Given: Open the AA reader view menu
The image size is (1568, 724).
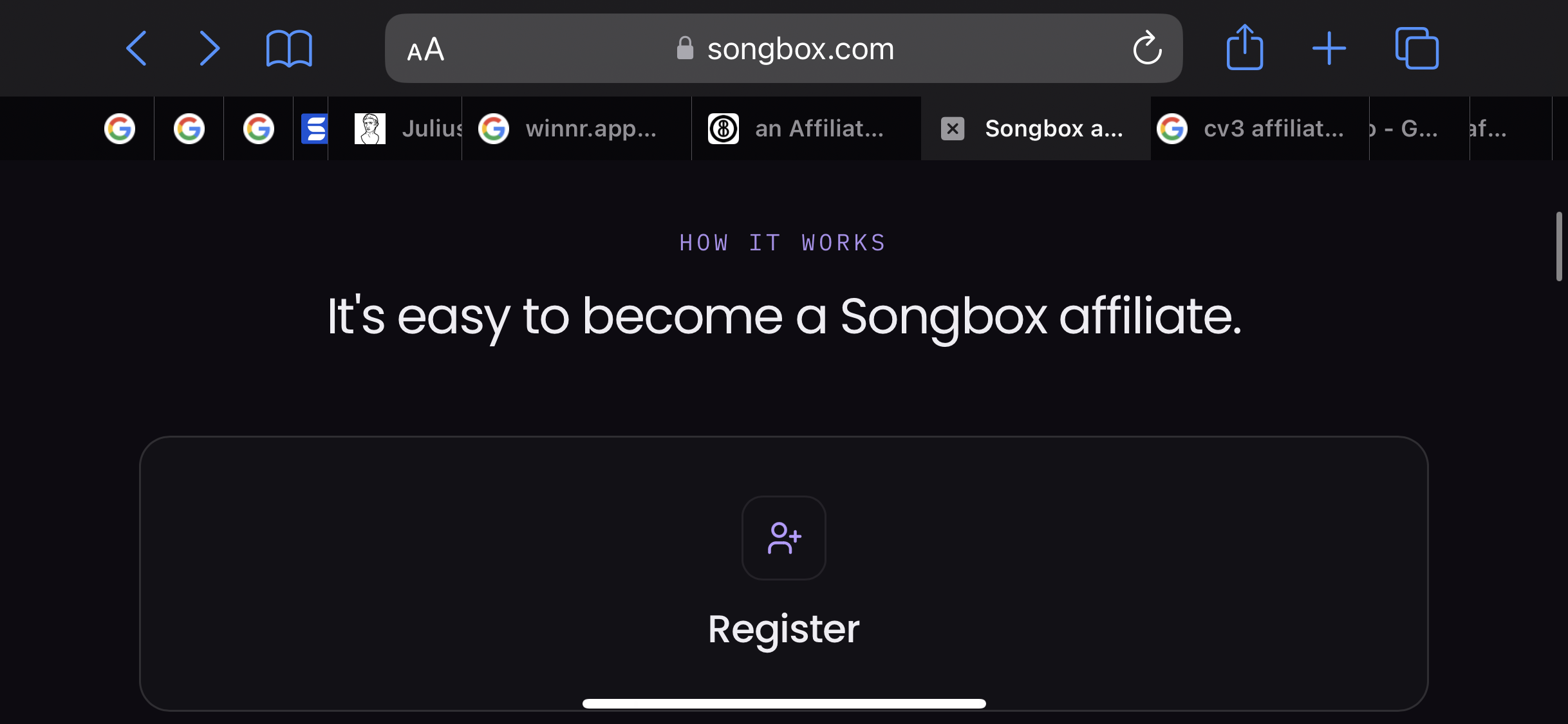Looking at the screenshot, I should coord(425,49).
